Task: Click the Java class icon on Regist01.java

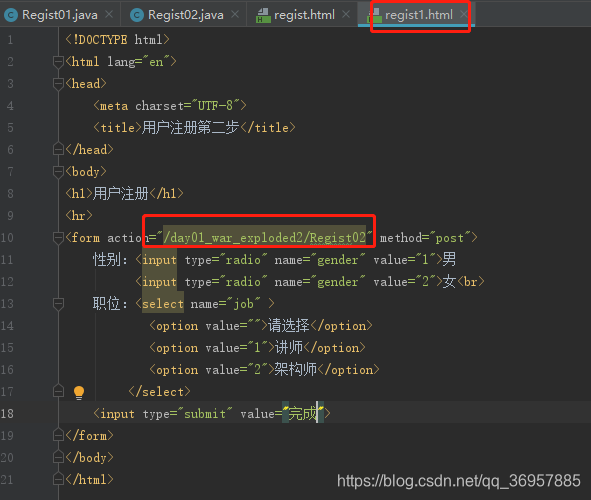Action: click(x=11, y=15)
